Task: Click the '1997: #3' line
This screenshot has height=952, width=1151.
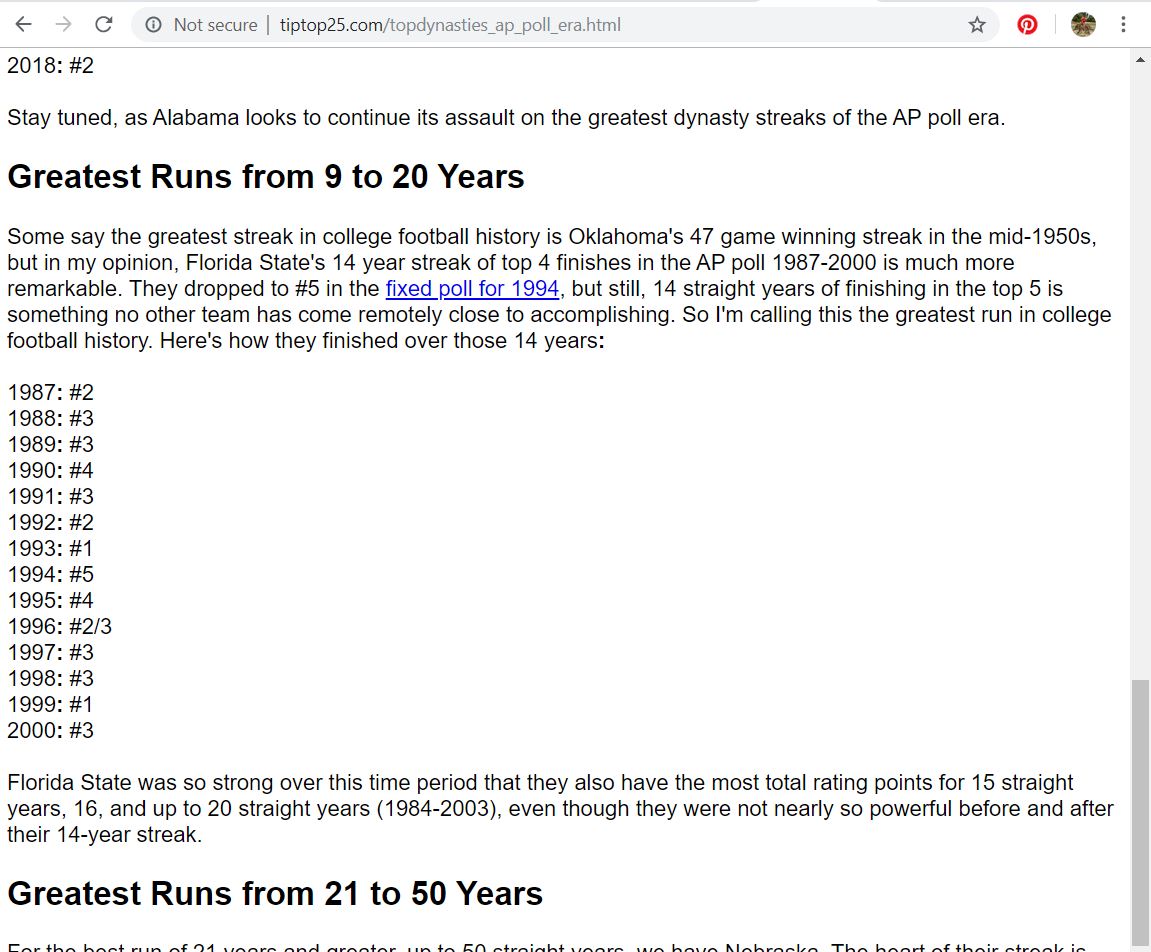Action: coord(51,653)
